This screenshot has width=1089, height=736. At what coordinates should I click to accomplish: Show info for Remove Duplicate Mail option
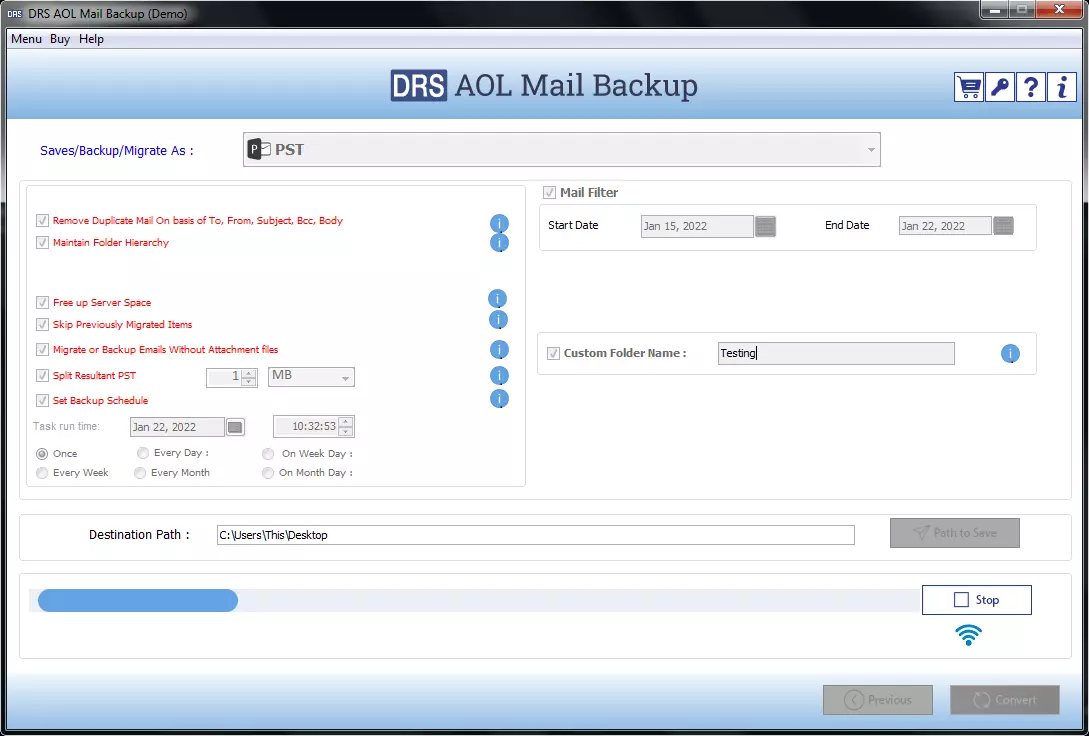point(499,224)
